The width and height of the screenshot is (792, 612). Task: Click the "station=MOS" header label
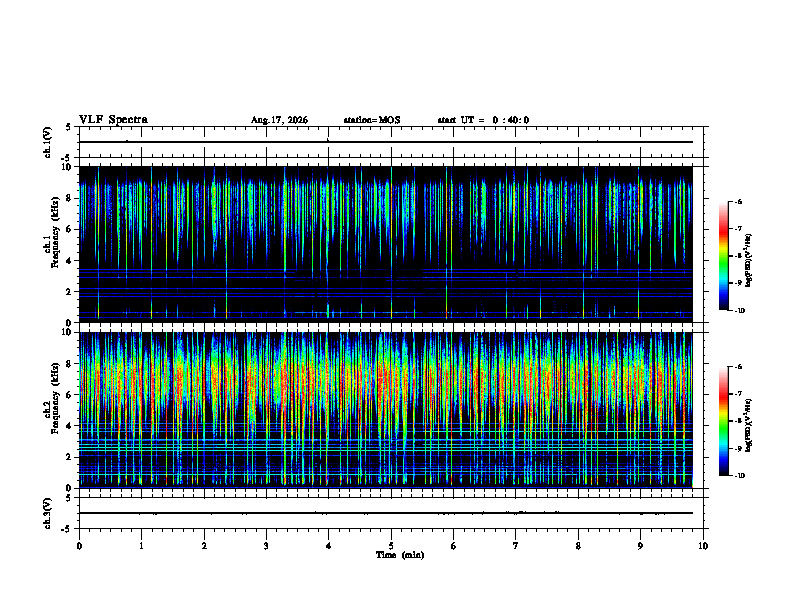(x=372, y=120)
